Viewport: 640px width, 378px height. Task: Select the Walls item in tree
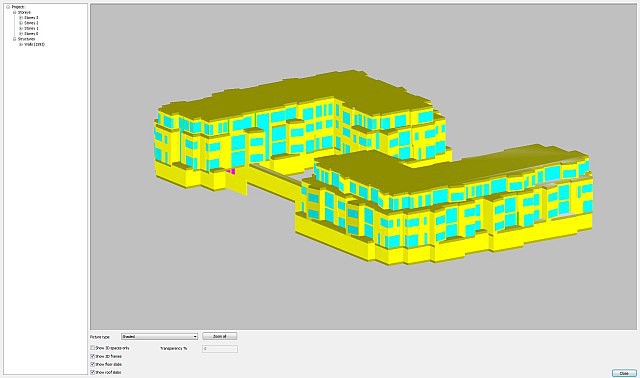pos(35,44)
